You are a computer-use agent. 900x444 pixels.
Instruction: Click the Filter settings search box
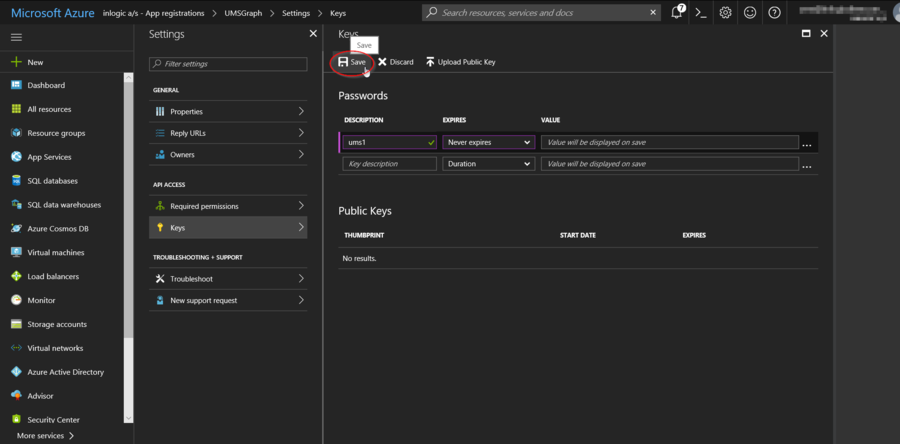coord(228,64)
